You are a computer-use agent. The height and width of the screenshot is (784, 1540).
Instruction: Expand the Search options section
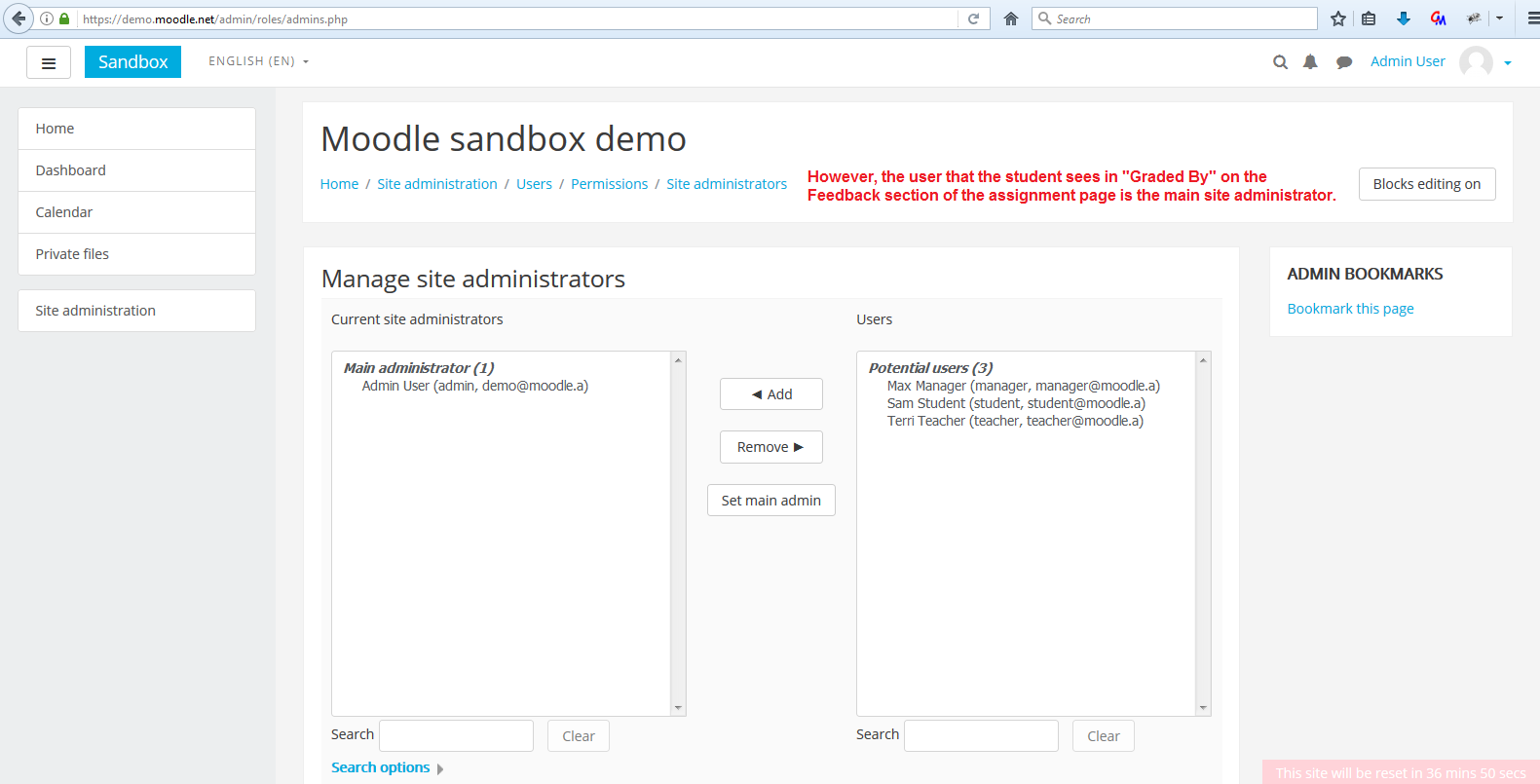388,767
